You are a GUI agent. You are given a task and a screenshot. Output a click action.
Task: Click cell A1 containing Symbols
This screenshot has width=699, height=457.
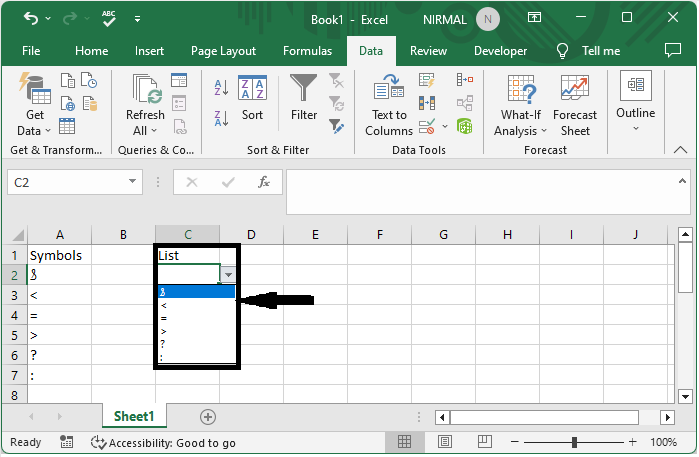click(60, 255)
